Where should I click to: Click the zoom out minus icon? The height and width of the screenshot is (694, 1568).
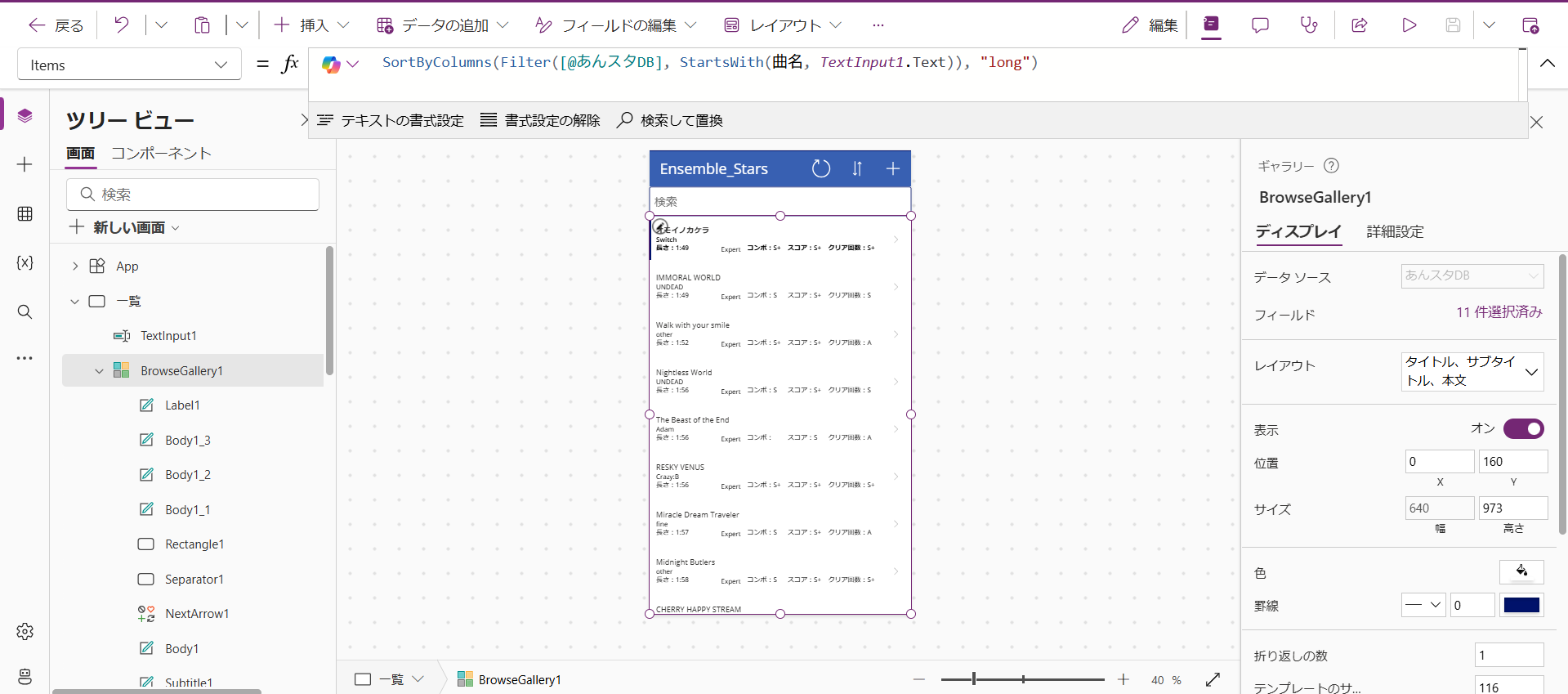[919, 679]
